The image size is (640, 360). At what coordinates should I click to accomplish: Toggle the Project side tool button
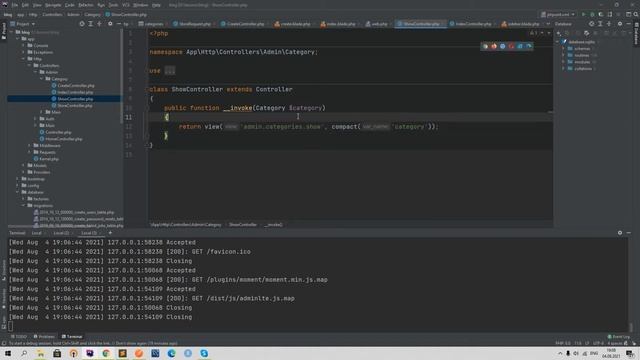tap(4, 31)
